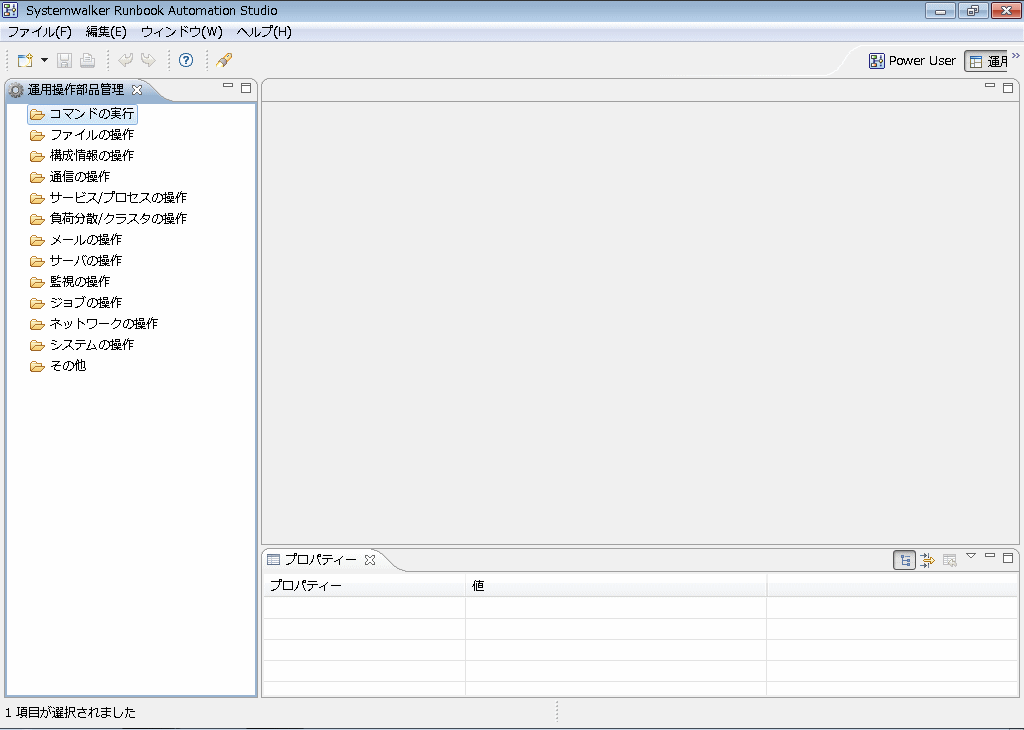Select the 通信の操作 folder
The image size is (1024, 730).
tap(70, 177)
